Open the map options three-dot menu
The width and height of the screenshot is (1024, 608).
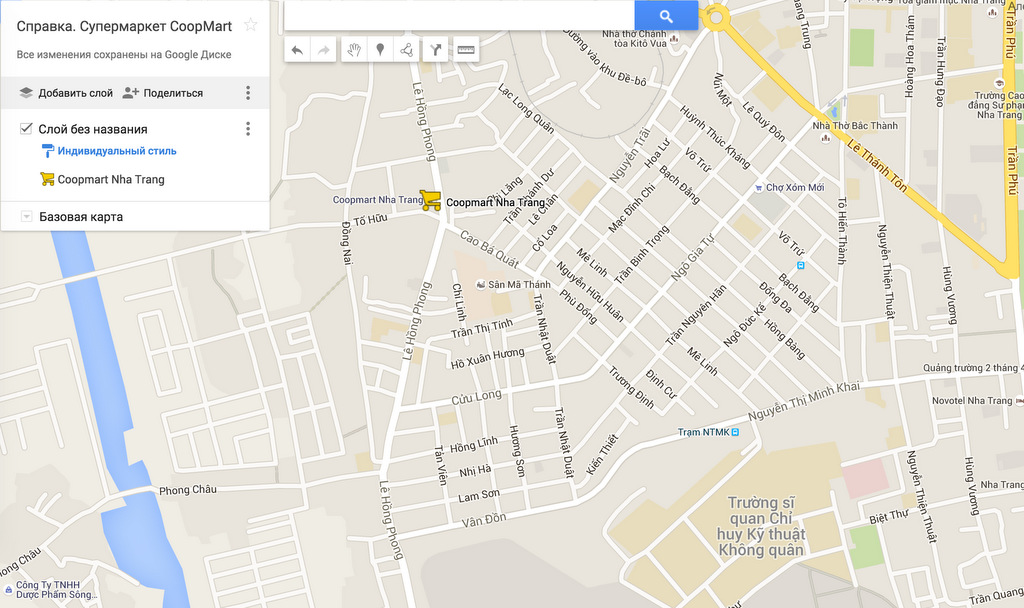248,93
